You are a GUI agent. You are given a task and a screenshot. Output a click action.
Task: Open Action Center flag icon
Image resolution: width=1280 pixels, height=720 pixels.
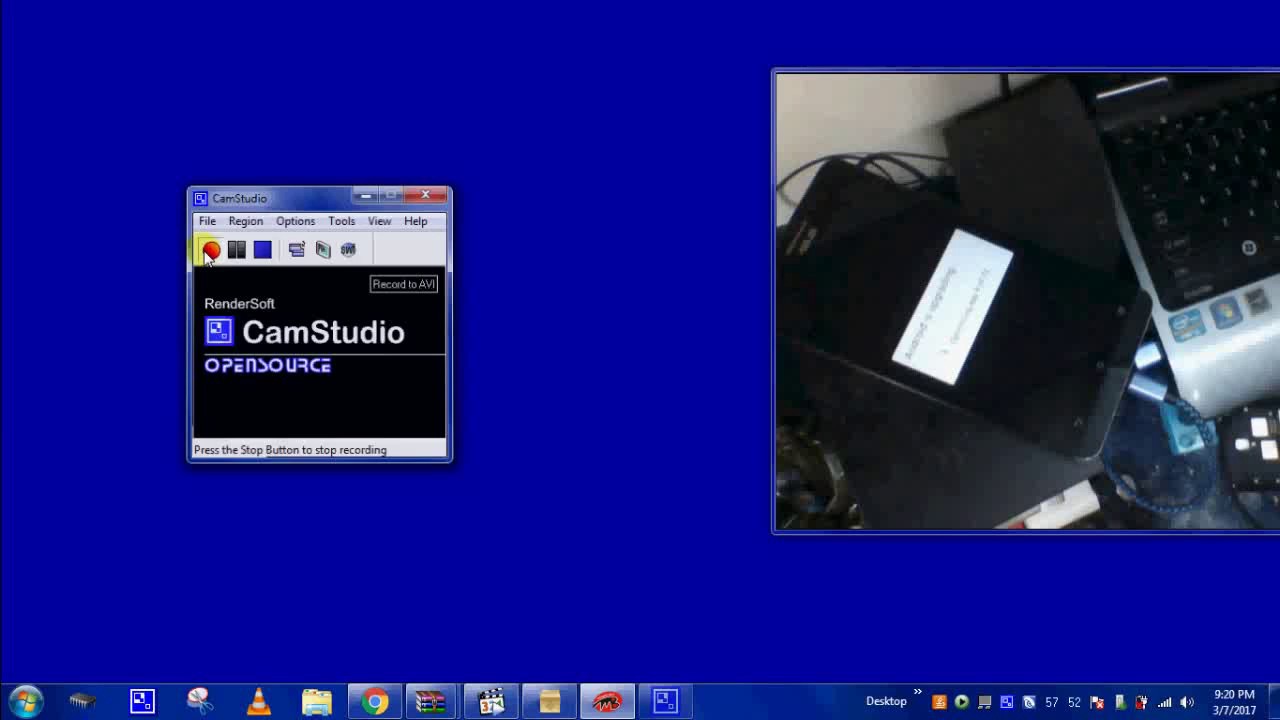pos(1097,702)
